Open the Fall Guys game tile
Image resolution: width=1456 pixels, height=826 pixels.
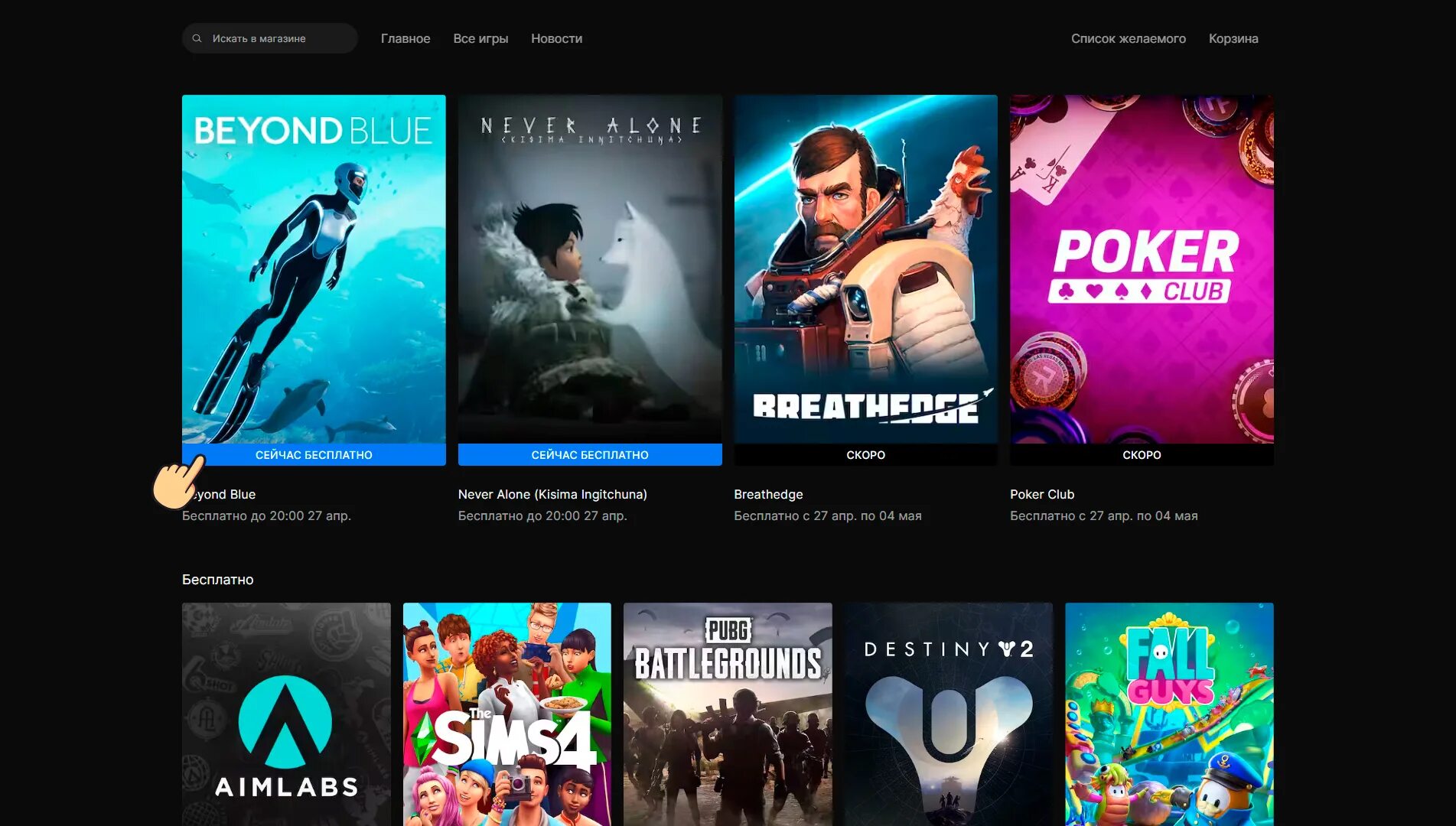[1169, 714]
